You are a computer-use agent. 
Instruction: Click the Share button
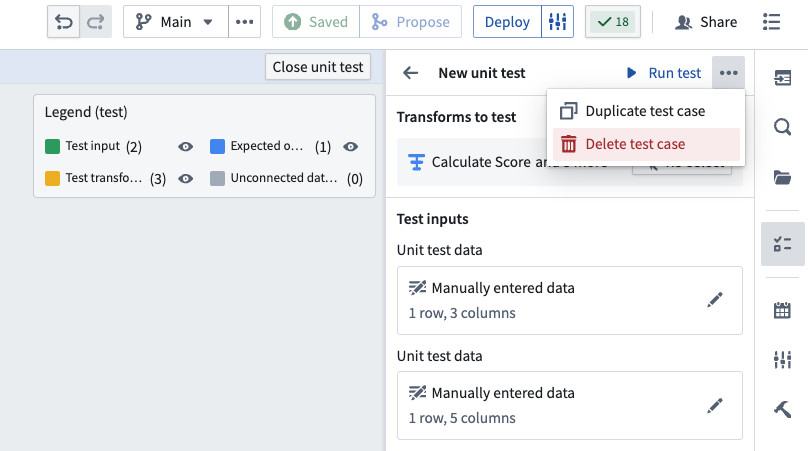pyautogui.click(x=706, y=22)
